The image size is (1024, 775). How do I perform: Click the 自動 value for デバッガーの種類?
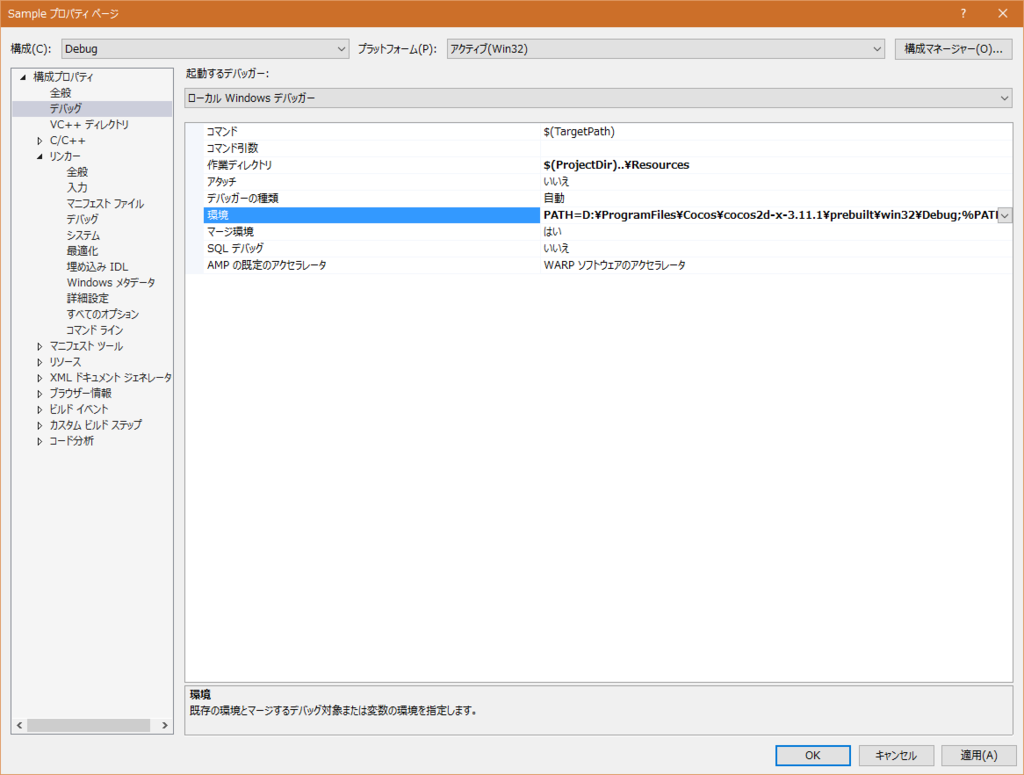pos(554,198)
